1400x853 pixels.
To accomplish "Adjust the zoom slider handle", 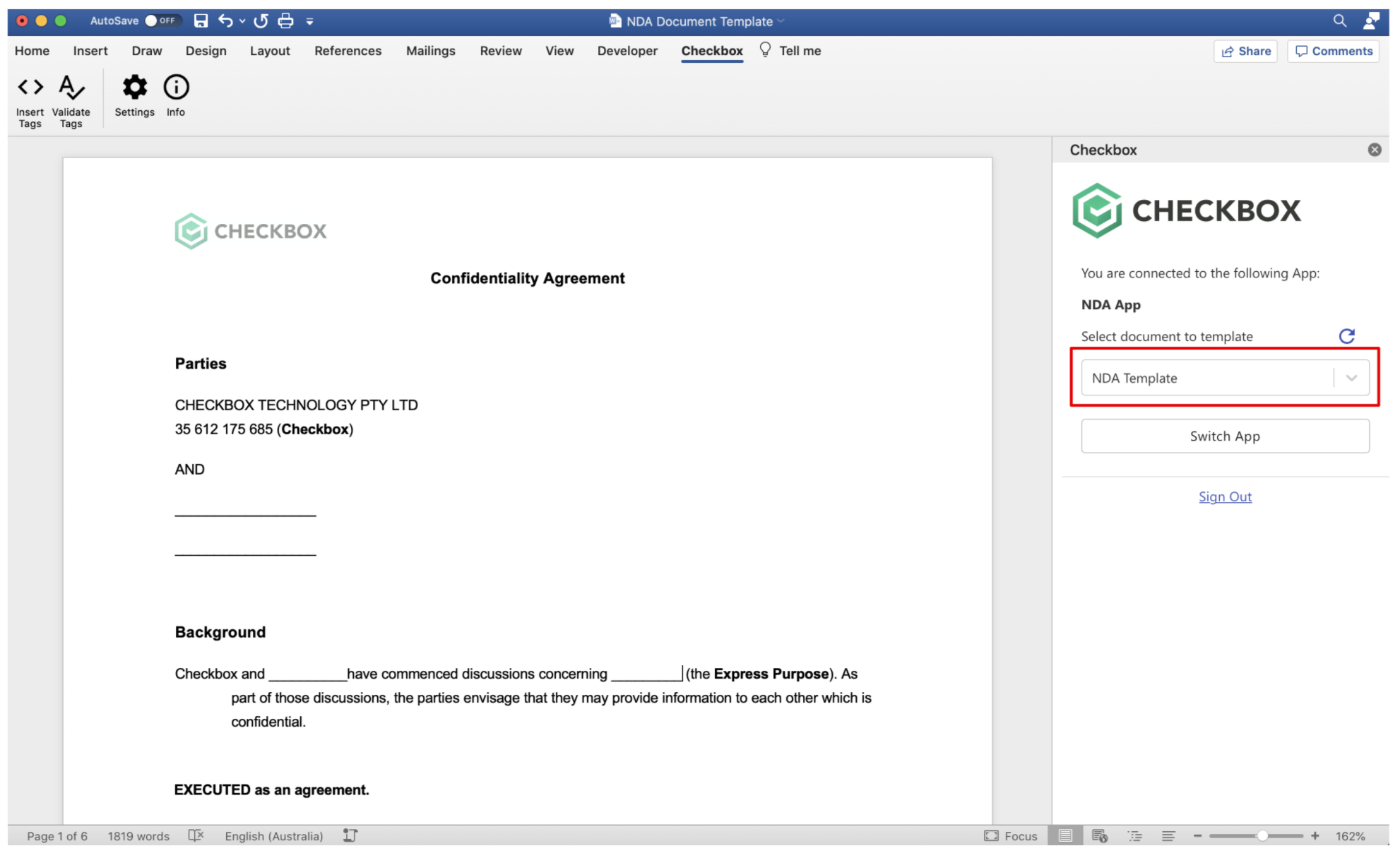I will (1262, 835).
